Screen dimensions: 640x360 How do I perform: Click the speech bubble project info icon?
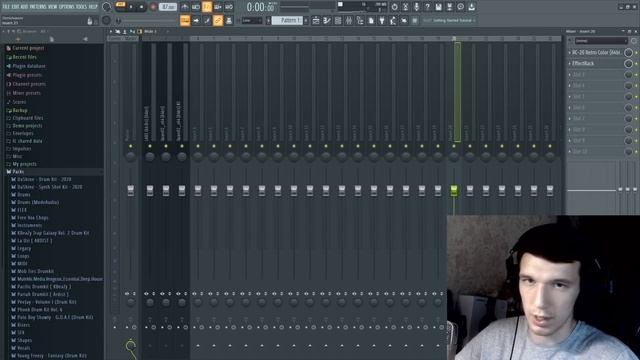point(460,7)
